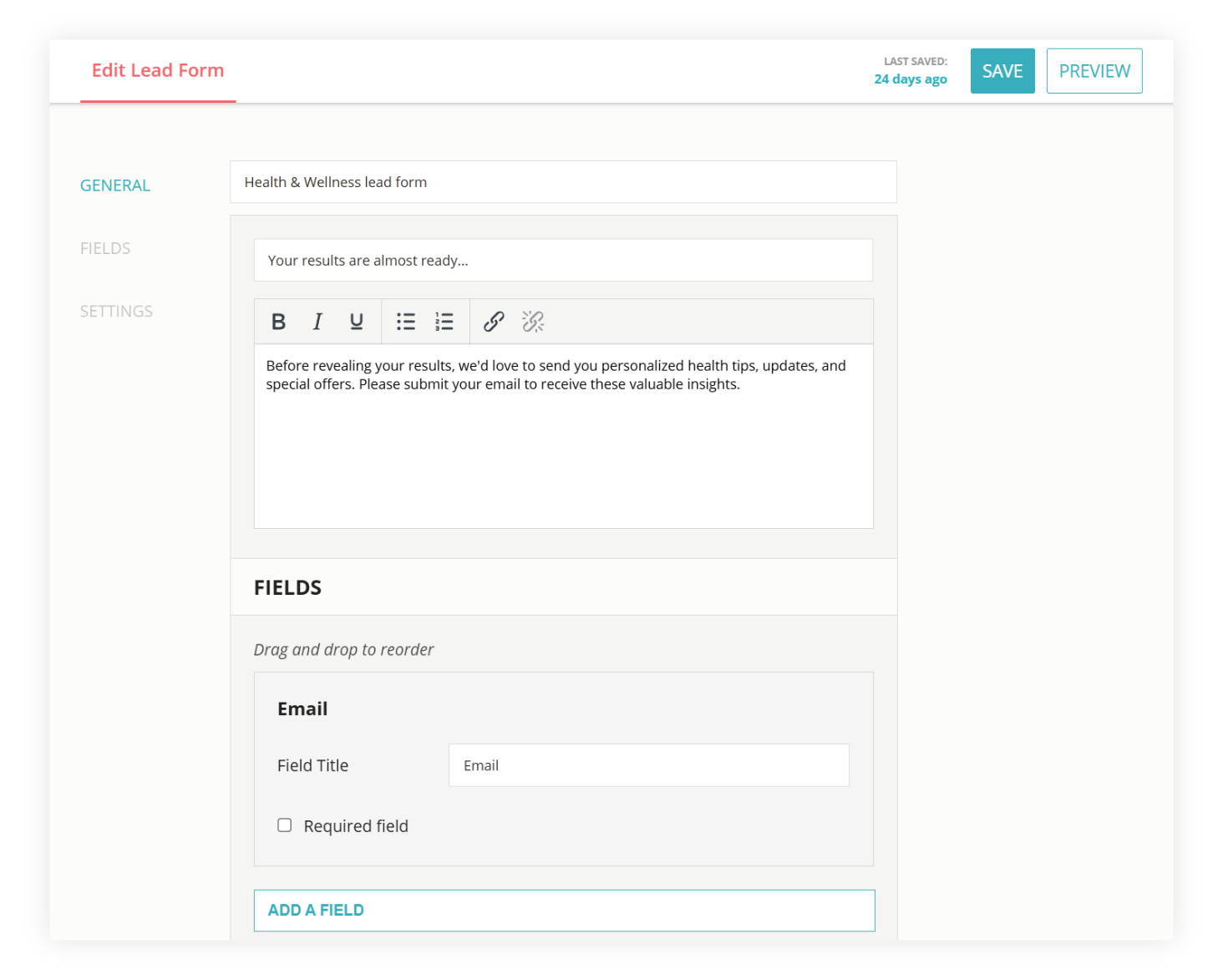Select the GENERAL tab
The width and height of the screenshot is (1223, 980).
[114, 185]
